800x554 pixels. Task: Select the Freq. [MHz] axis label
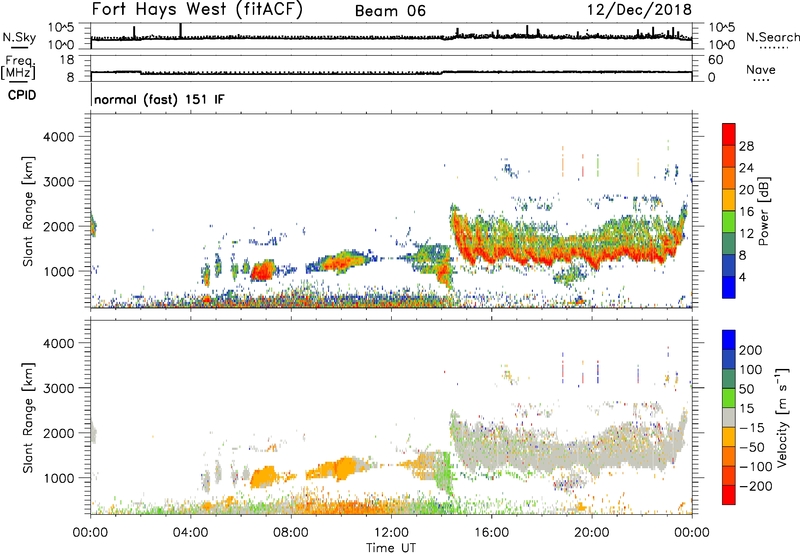(18, 67)
